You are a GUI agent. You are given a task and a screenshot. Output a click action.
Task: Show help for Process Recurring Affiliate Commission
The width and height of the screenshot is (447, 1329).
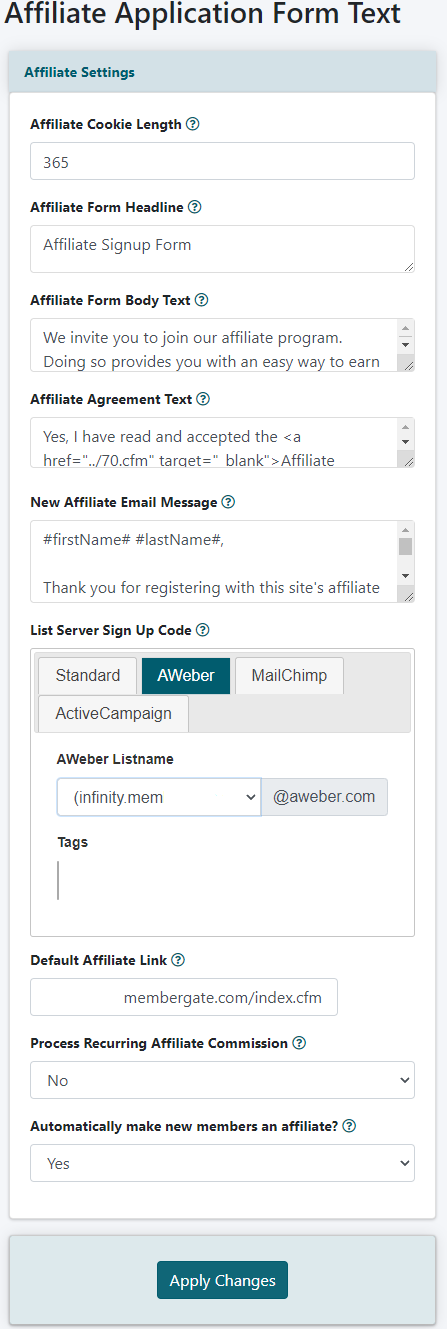299,1043
